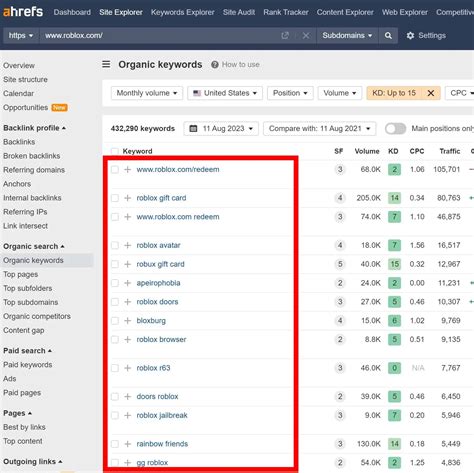Viewport: 474px width, 473px height.
Task: Click the calendar icon in date picker
Action: 193,128
